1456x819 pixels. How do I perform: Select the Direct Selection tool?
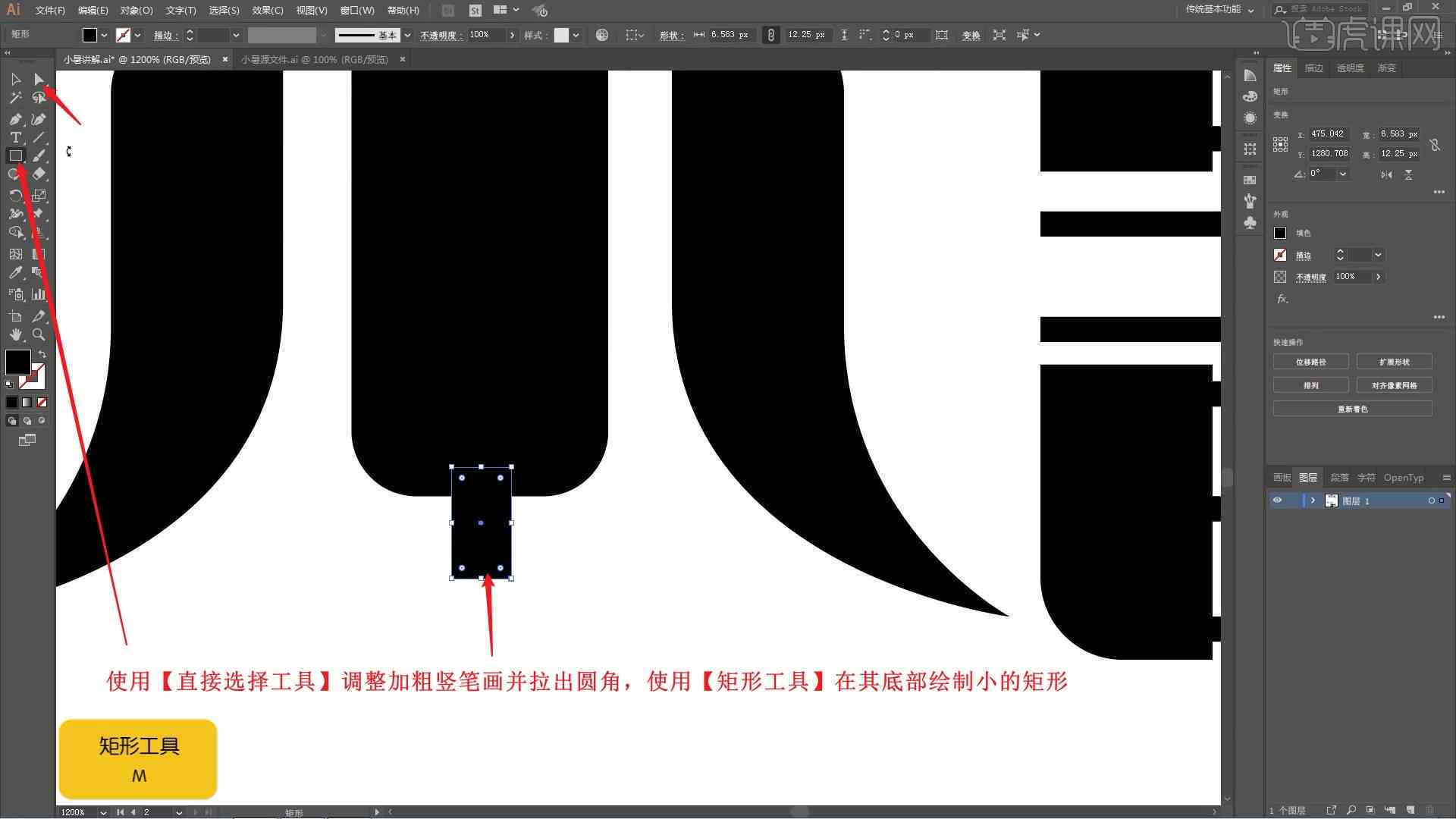coord(38,79)
